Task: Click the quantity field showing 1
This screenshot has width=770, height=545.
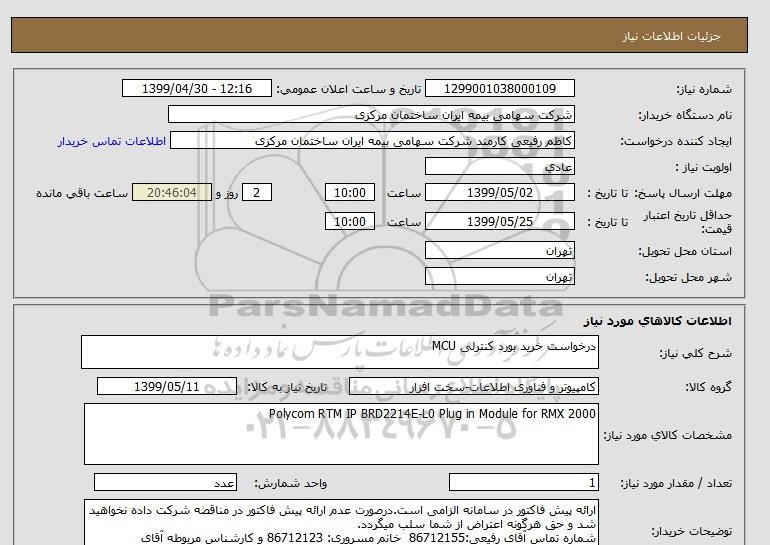Action: click(x=524, y=482)
